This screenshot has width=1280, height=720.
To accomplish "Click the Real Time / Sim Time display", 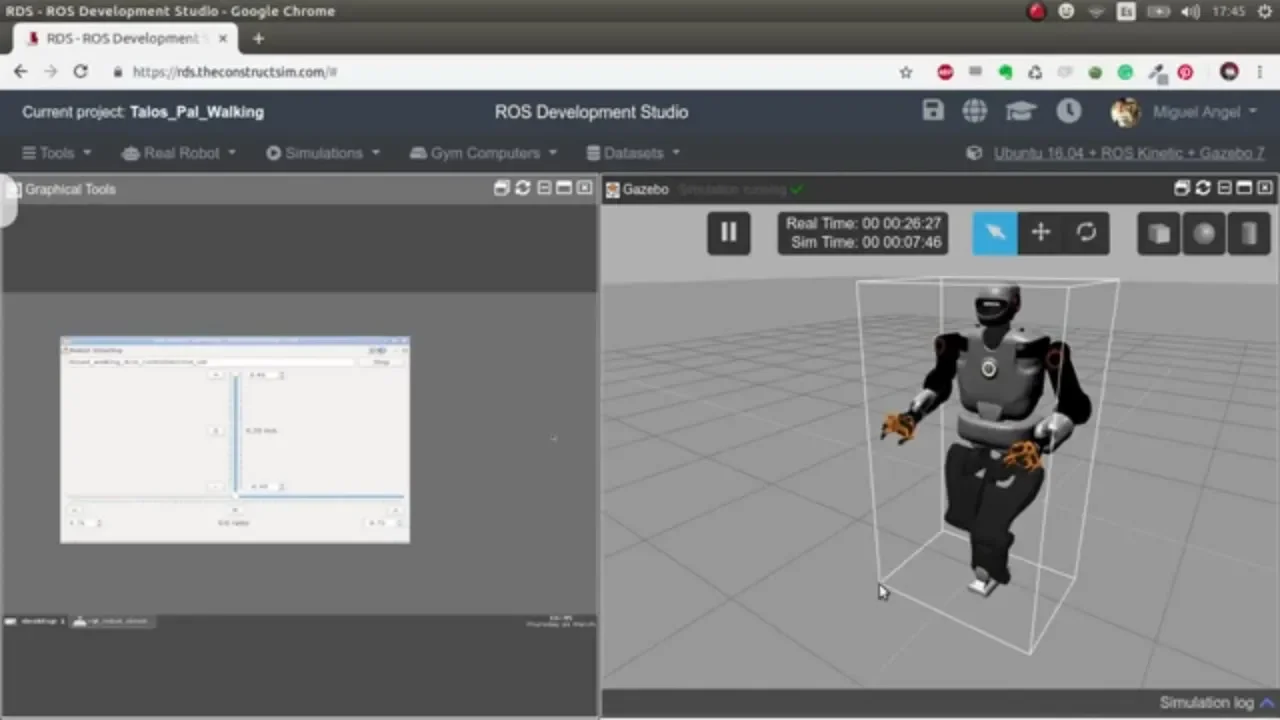I will [863, 233].
